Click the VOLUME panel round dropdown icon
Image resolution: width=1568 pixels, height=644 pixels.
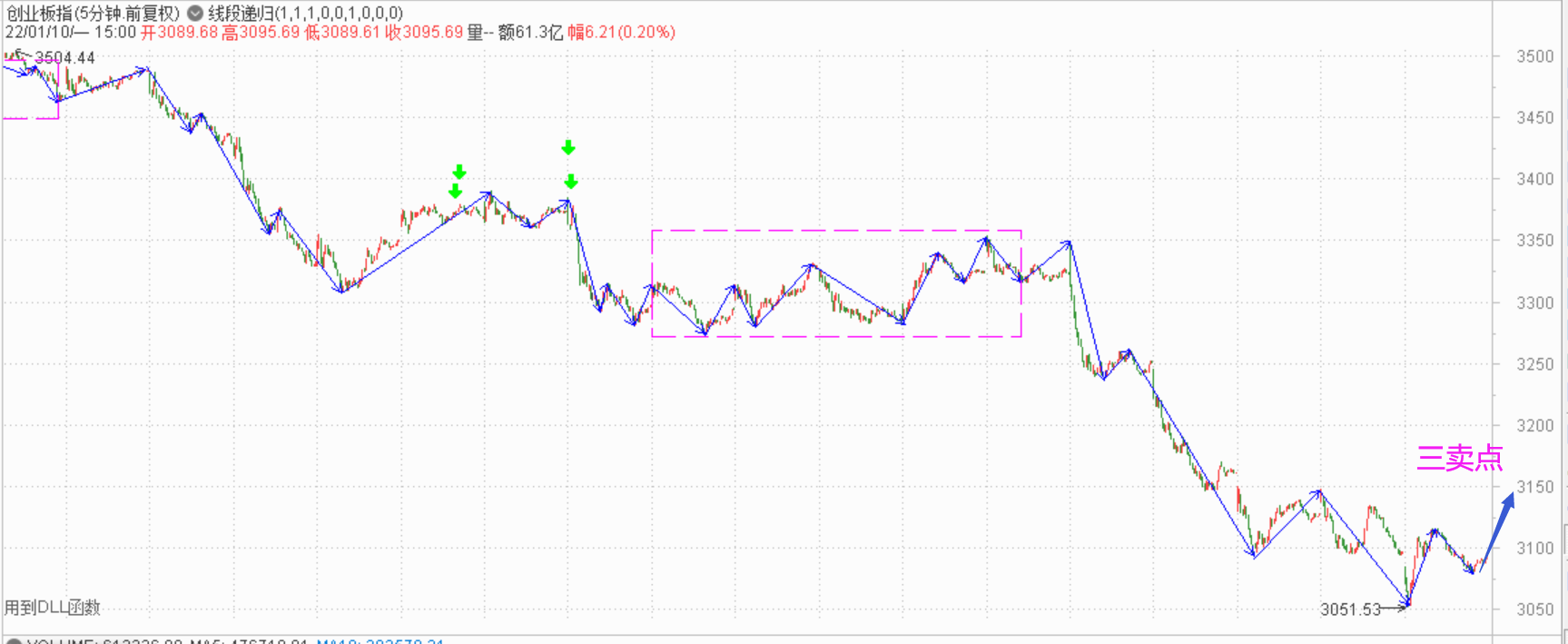click(x=14, y=641)
